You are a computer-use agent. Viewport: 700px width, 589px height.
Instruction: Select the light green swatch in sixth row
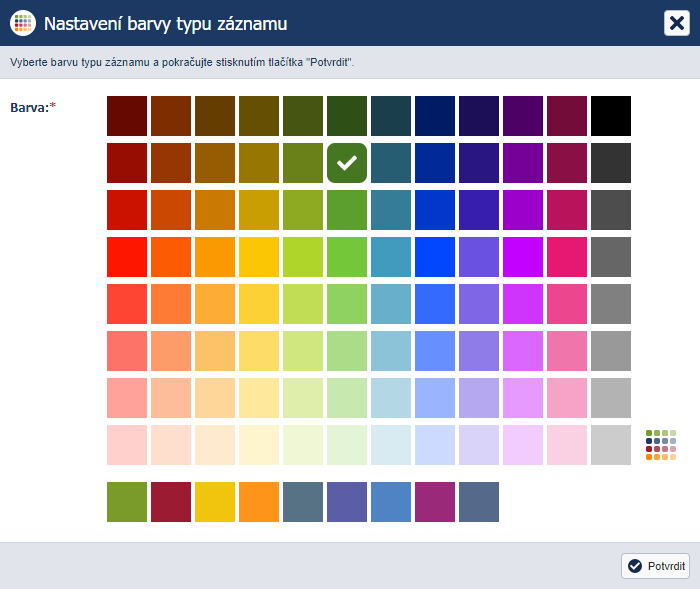coord(347,351)
